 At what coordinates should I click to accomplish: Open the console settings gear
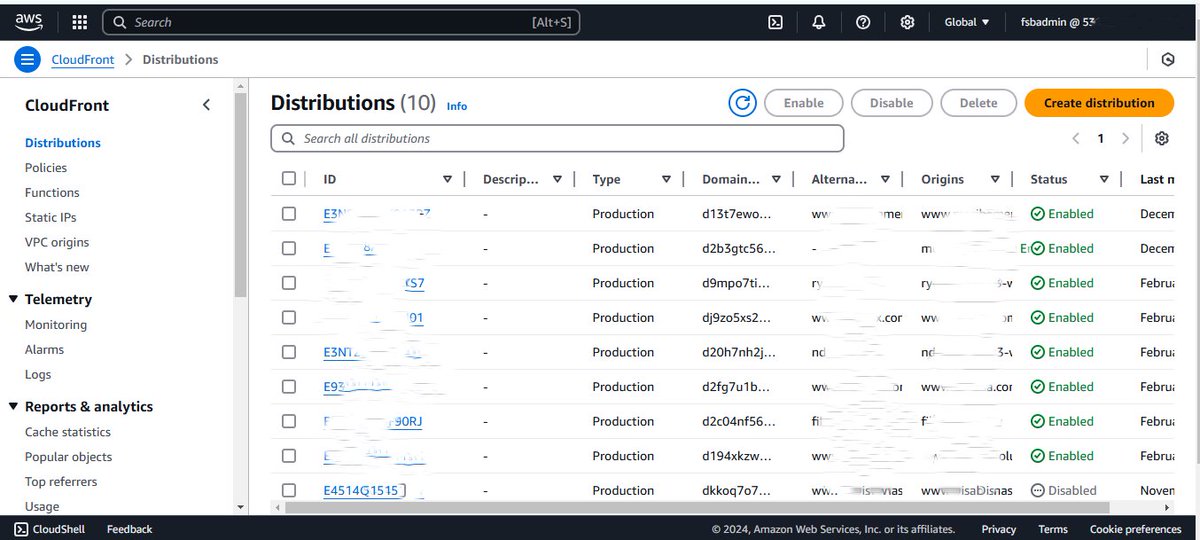coord(907,22)
